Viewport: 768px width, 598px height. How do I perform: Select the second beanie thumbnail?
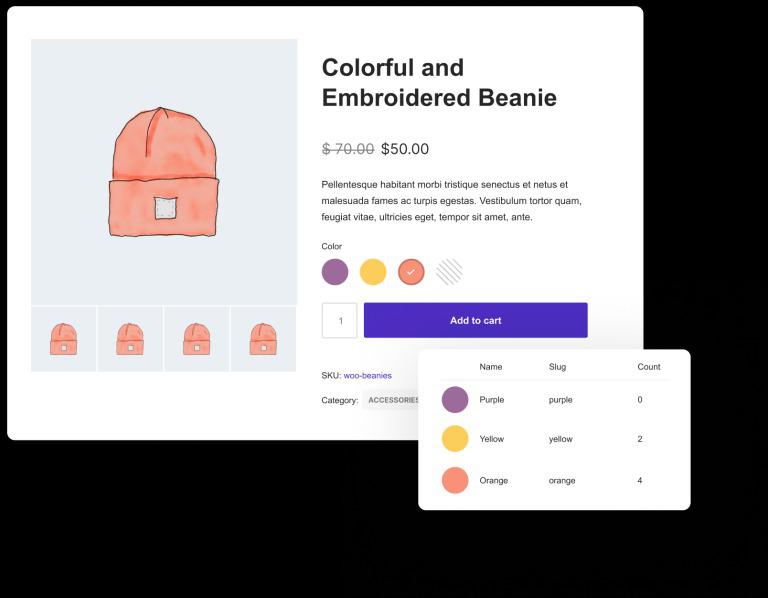[130, 339]
